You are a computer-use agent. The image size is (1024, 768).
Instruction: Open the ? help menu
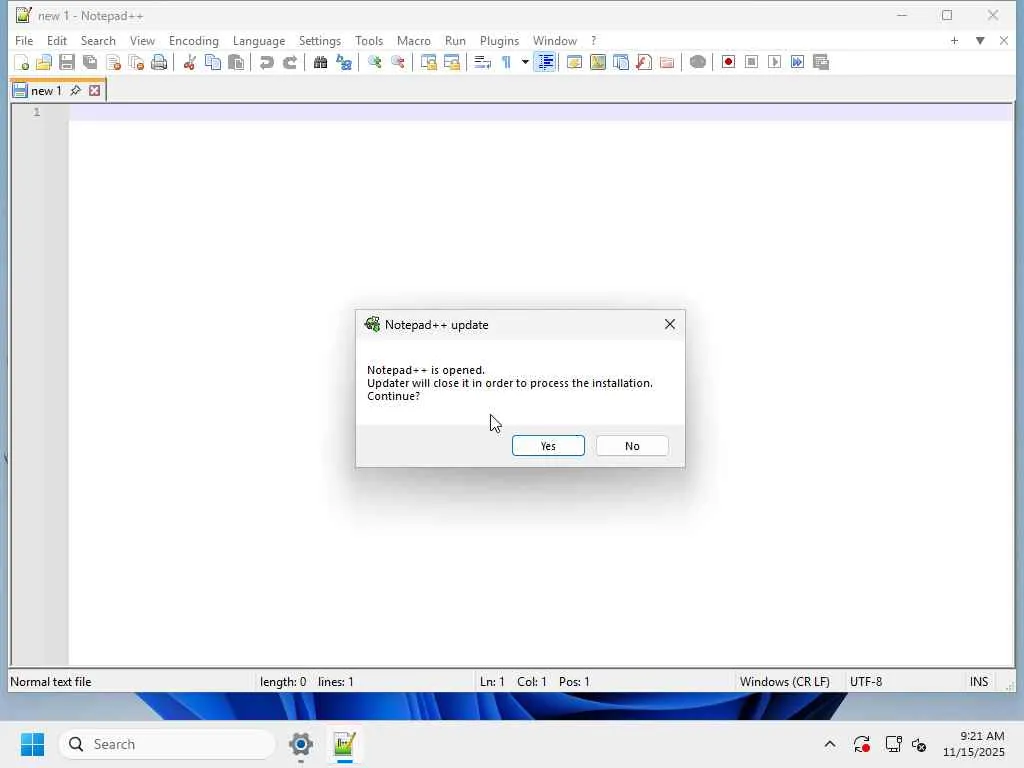coord(594,40)
